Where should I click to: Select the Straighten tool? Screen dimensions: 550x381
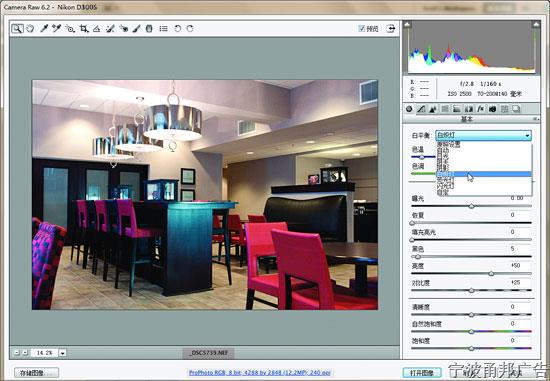point(96,29)
